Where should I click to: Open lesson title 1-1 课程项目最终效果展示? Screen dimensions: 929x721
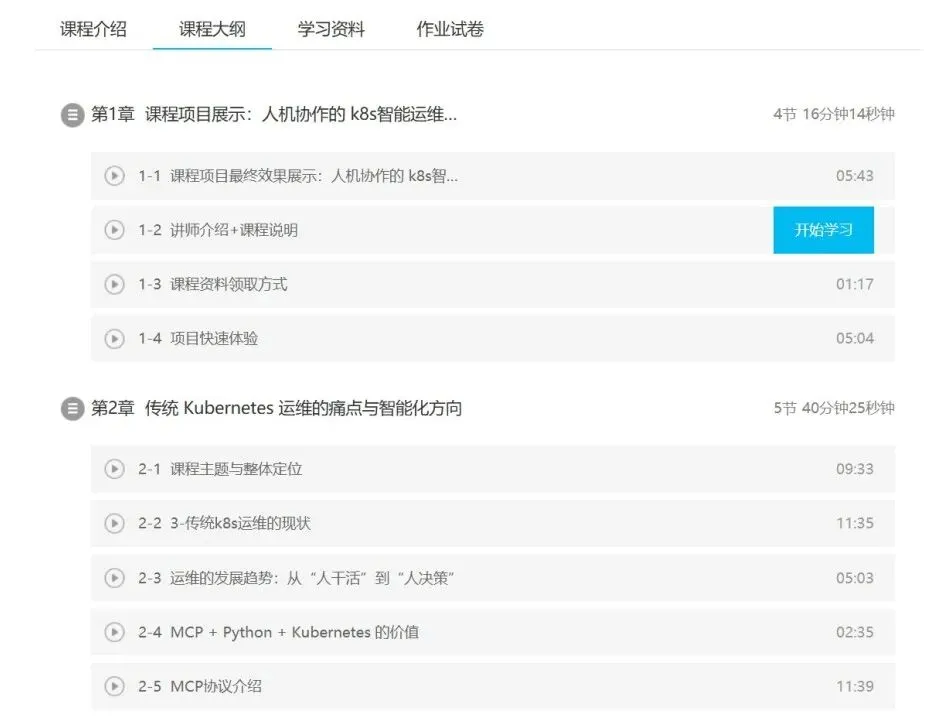[298, 176]
